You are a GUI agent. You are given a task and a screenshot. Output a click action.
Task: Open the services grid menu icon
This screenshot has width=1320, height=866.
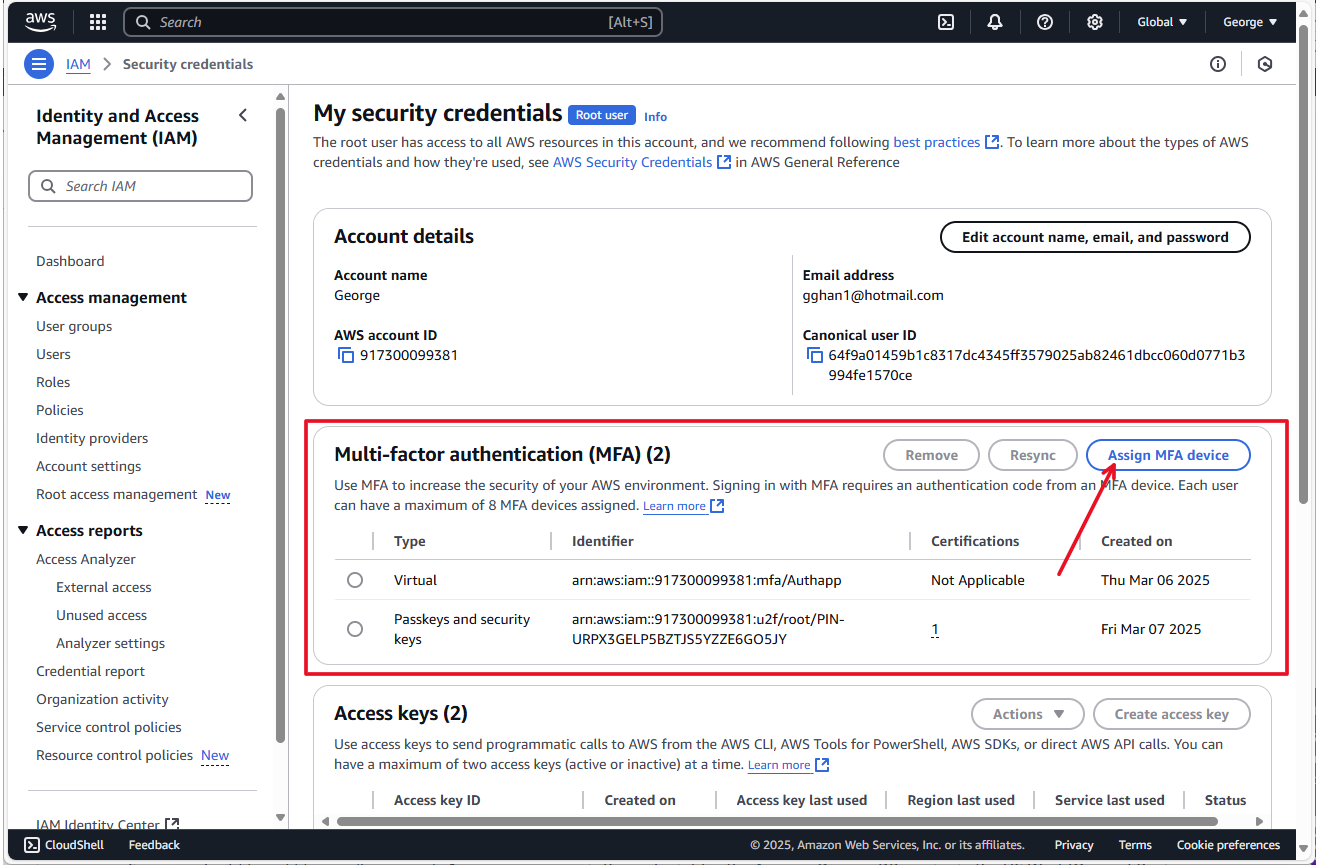coord(97,22)
